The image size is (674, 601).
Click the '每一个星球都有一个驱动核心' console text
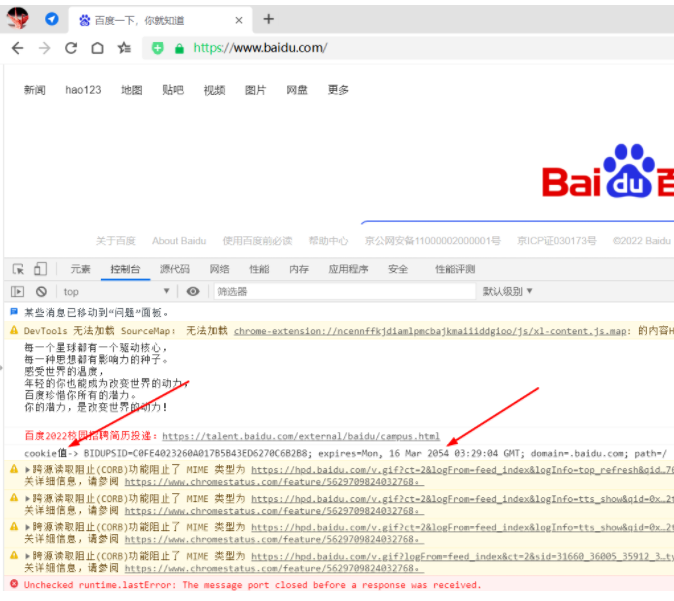[96, 347]
